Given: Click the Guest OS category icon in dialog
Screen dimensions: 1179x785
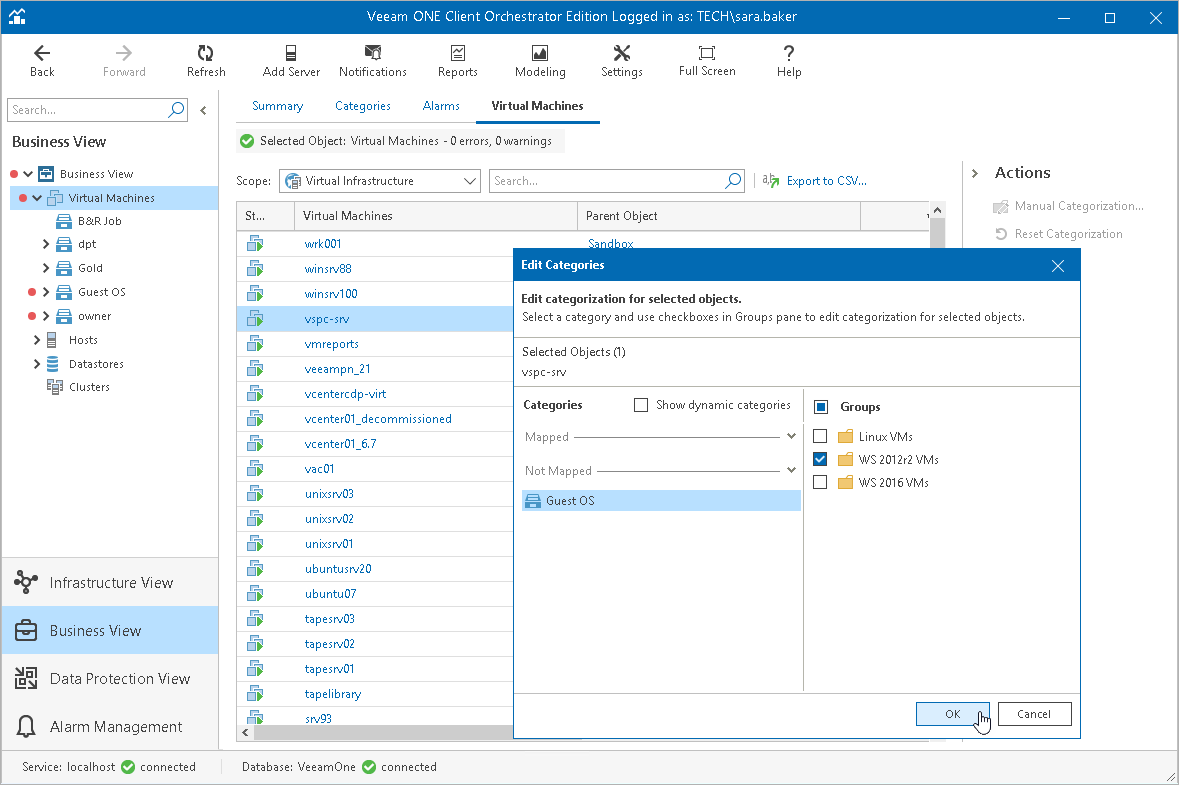Looking at the screenshot, I should (x=533, y=501).
